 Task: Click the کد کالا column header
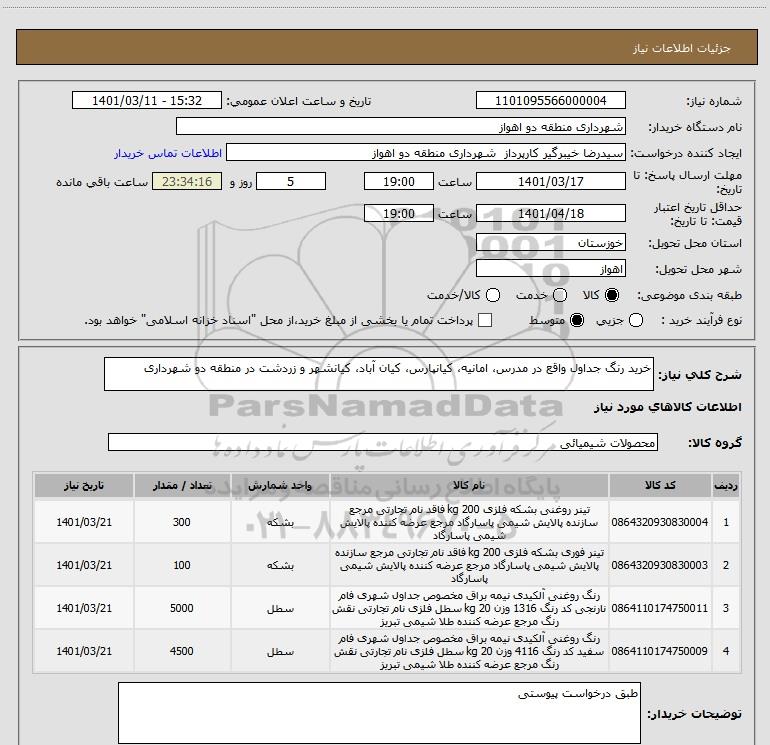[660, 486]
